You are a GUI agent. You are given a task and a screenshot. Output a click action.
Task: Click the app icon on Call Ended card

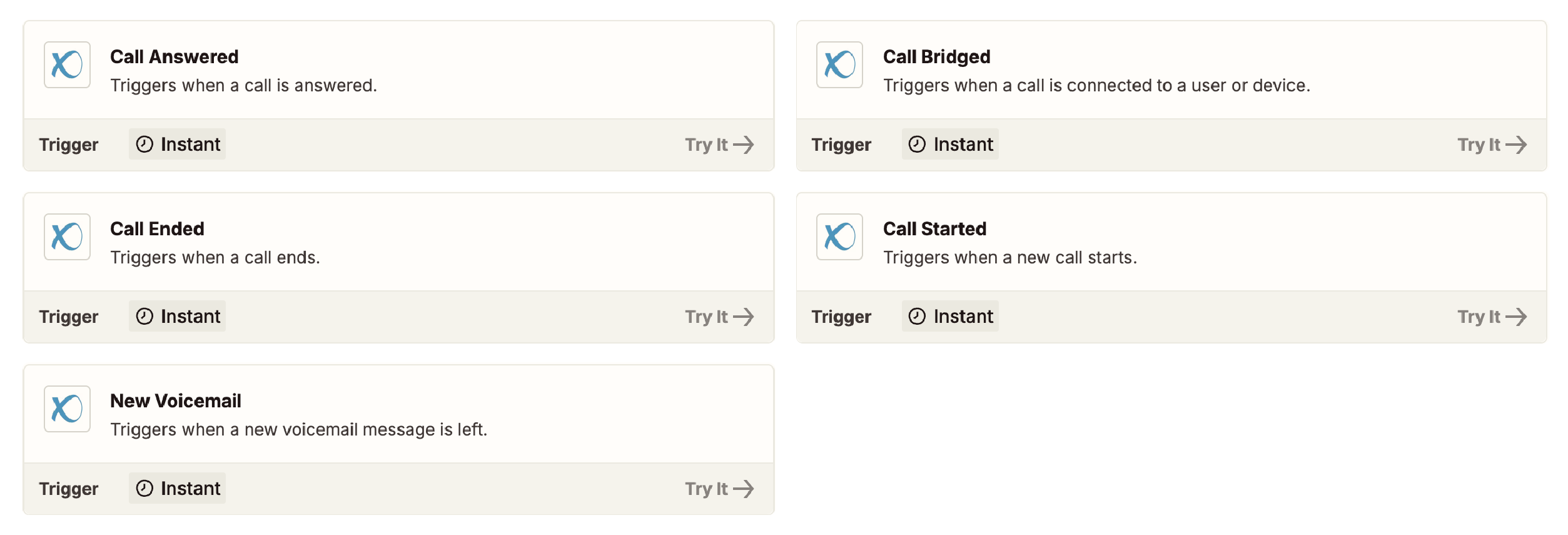coord(67,237)
